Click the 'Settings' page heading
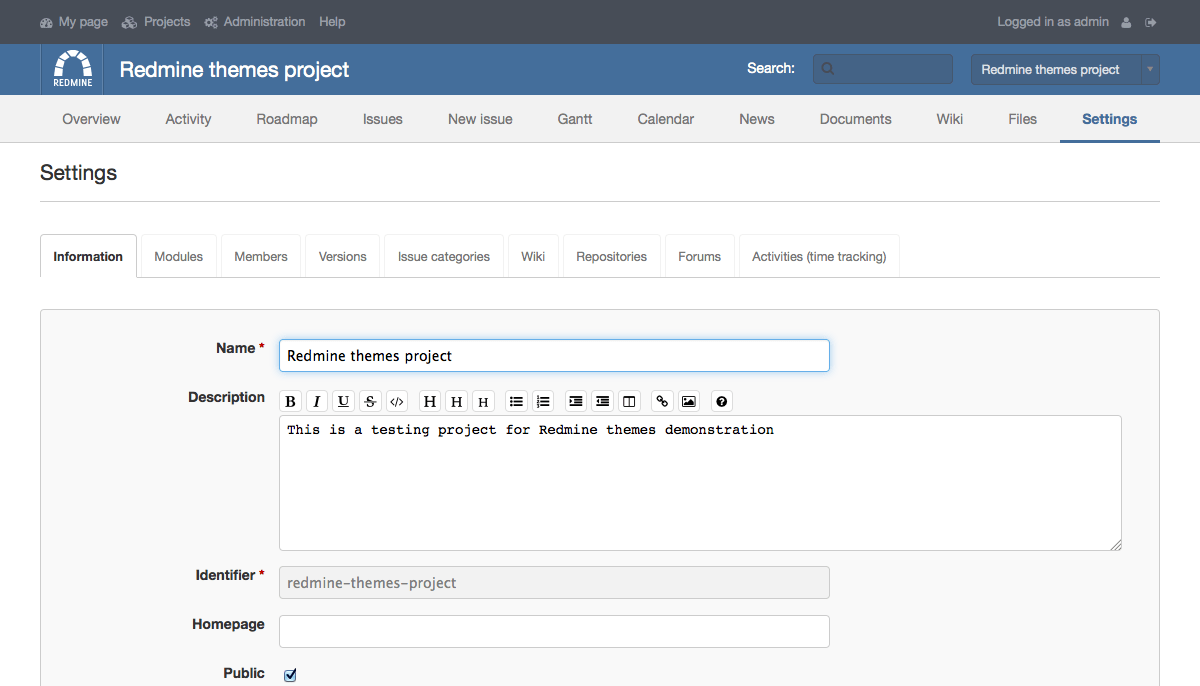Screen dimensions: 1200x686 click(x=79, y=173)
